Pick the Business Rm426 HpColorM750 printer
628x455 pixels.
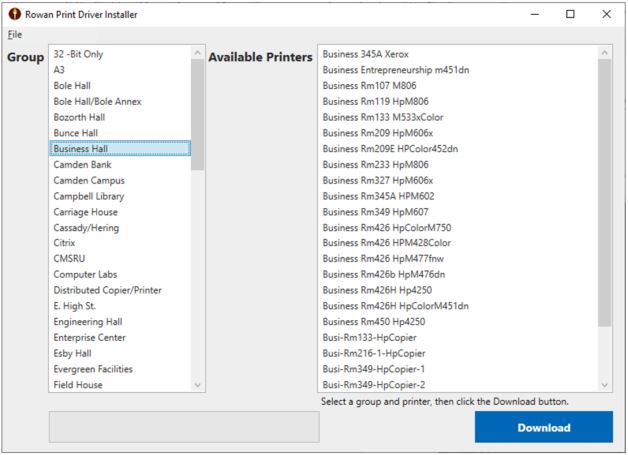click(x=386, y=228)
